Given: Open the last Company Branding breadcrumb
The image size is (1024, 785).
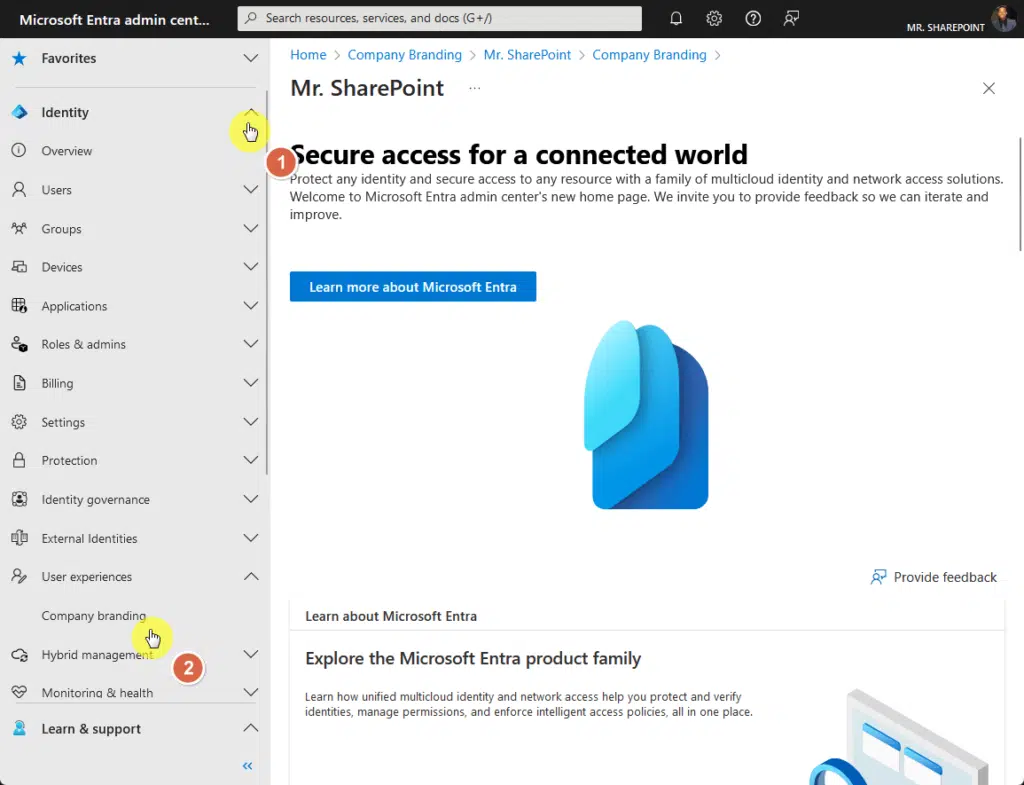Looking at the screenshot, I should coord(649,55).
